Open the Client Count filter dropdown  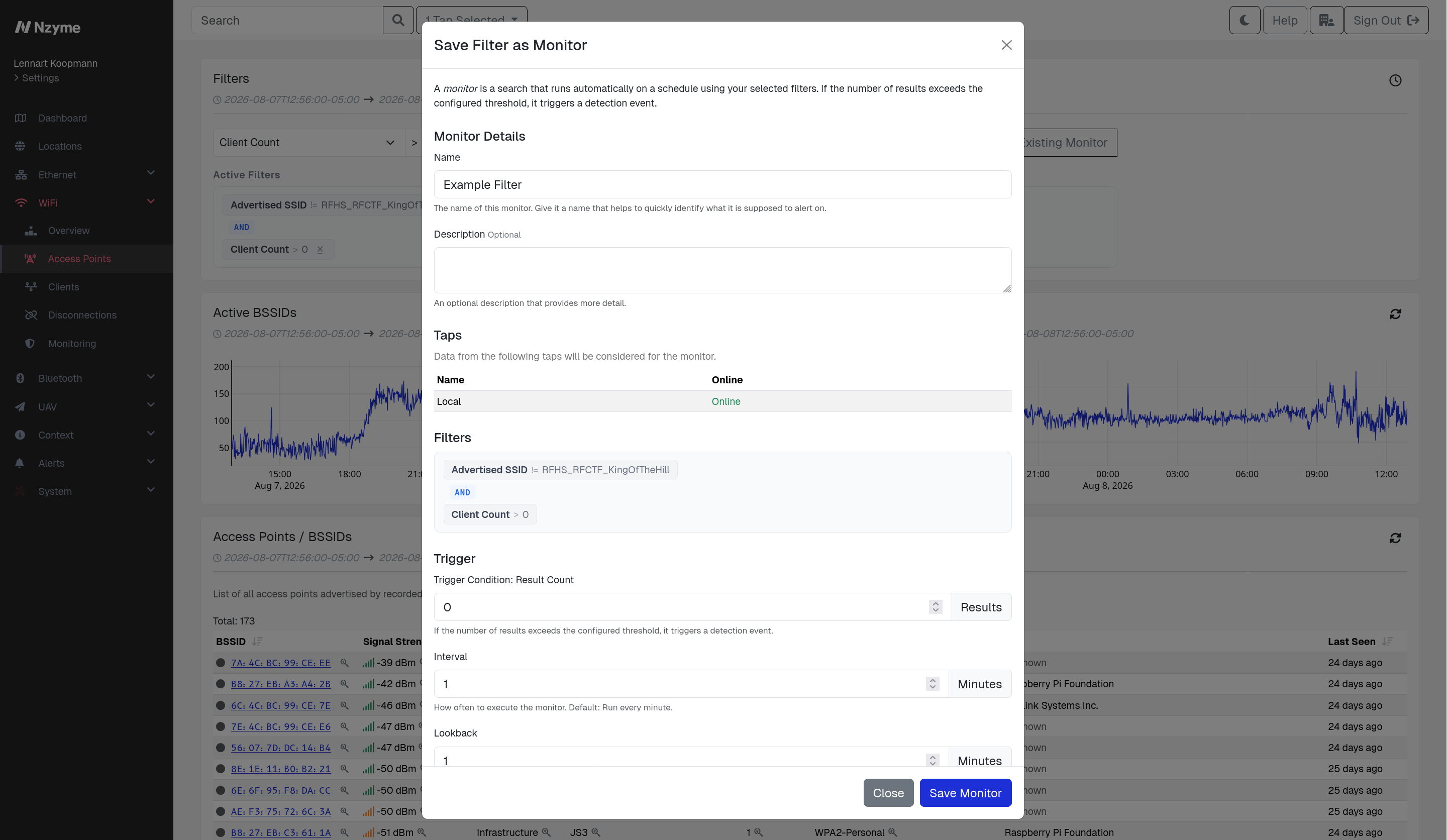(308, 142)
